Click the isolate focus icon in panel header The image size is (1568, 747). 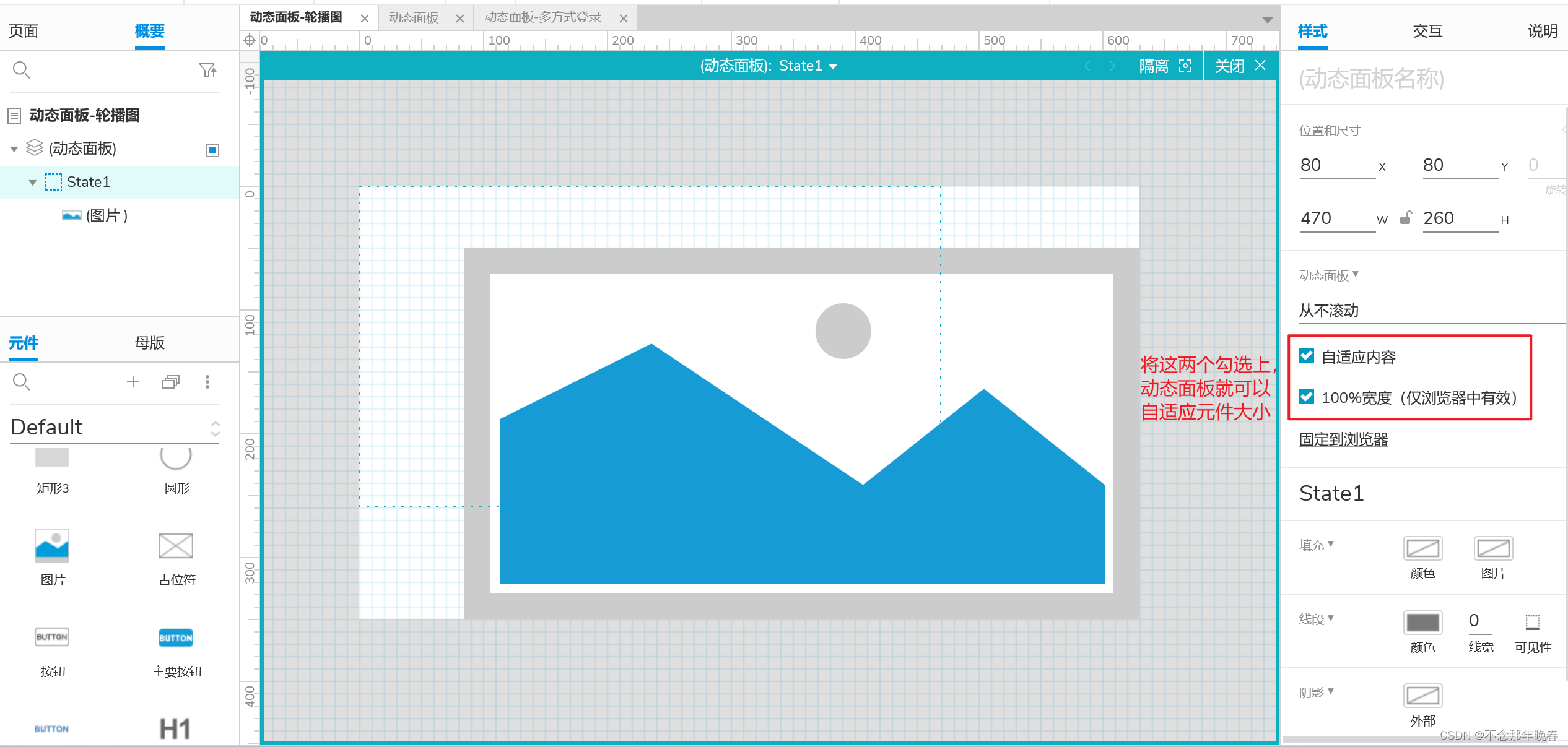click(x=1185, y=66)
